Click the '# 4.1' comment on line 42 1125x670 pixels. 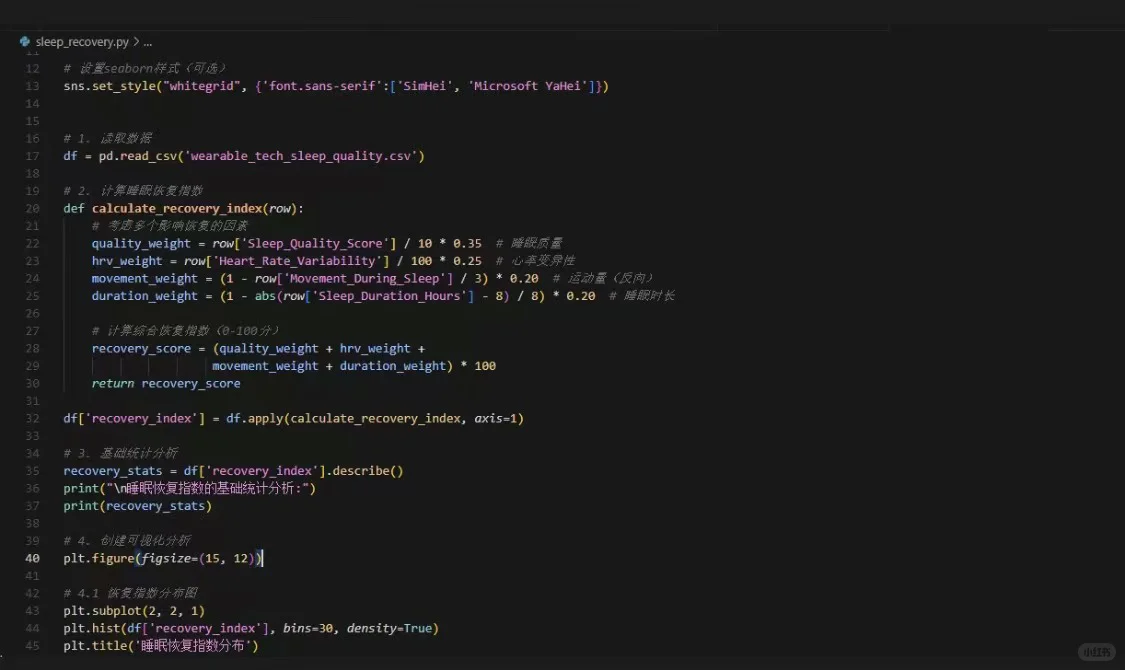(131, 593)
